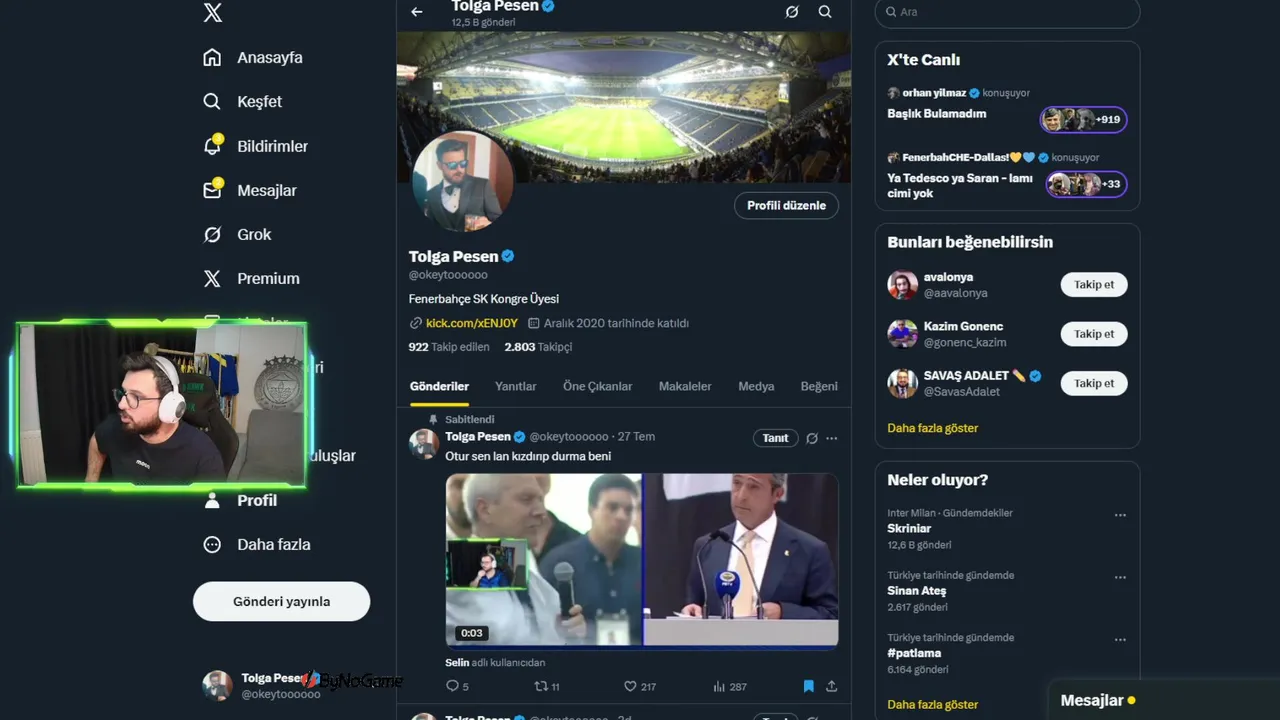Open the pinned post's three-dot menu
The height and width of the screenshot is (720, 1280).
point(831,438)
